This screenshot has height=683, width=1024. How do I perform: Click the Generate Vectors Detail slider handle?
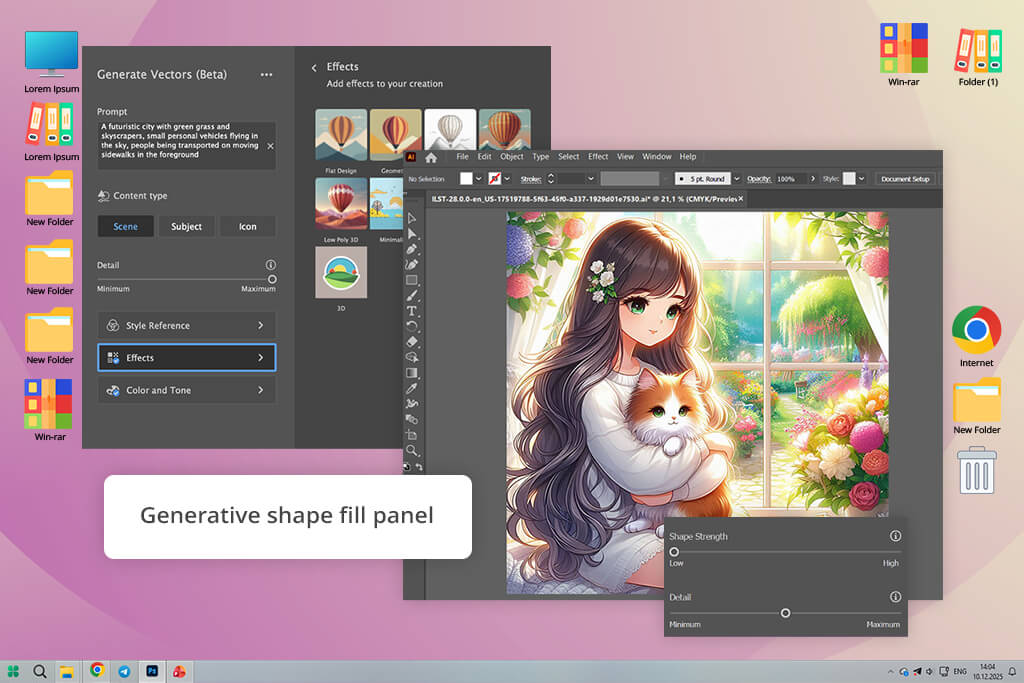click(x=272, y=279)
